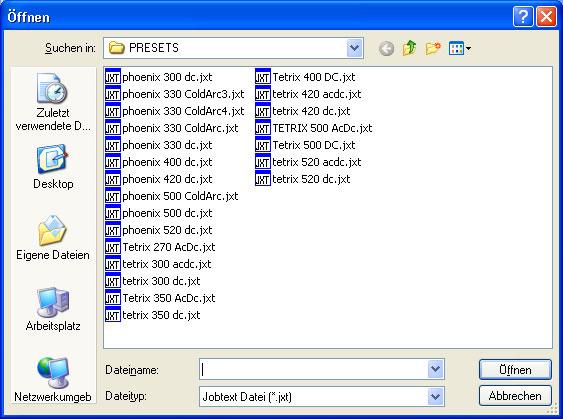Select JXT icon of phoenix 520 dc.jxt

point(112,230)
